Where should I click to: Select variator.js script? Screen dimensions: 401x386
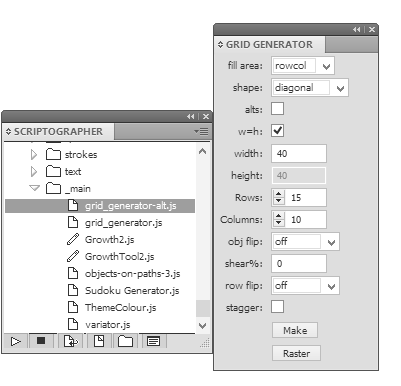point(108,324)
